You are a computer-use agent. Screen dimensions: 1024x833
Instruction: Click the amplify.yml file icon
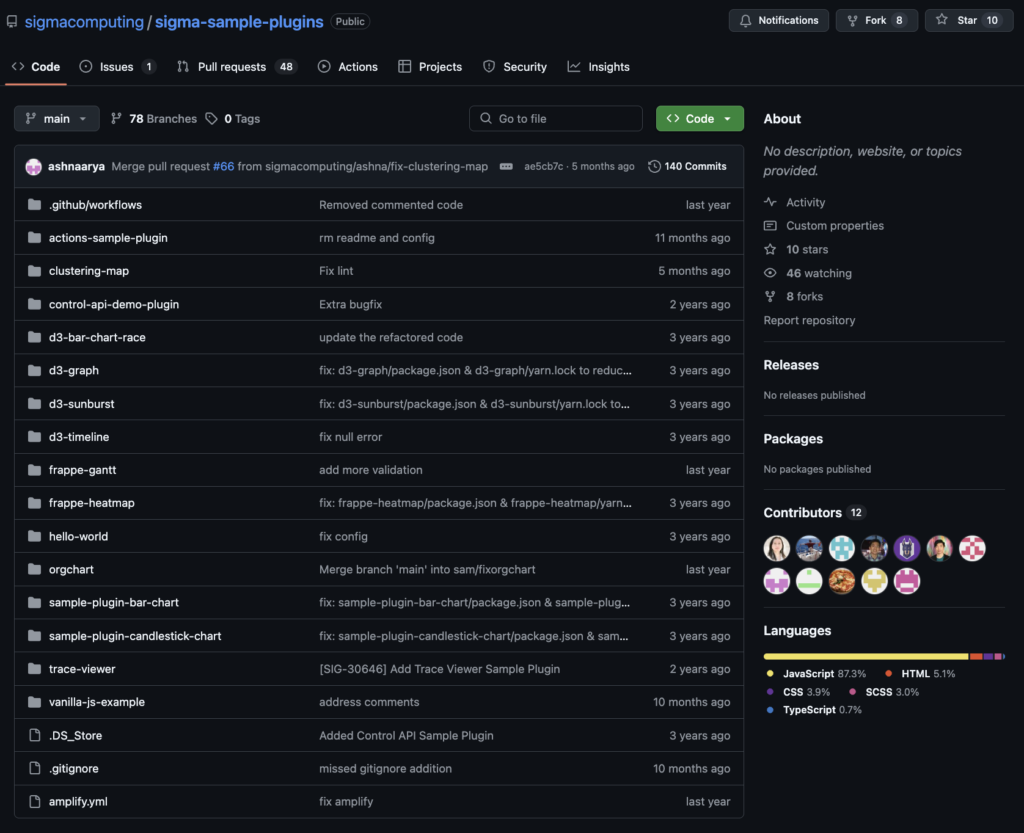[x=35, y=802]
